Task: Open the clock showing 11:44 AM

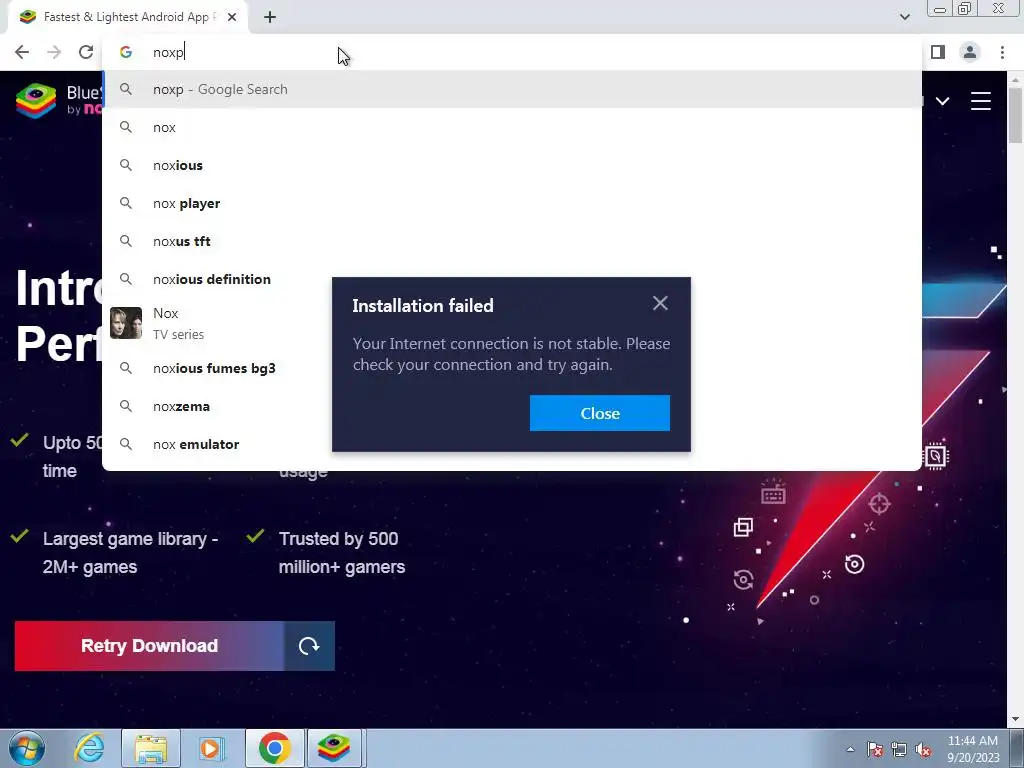Action: (x=973, y=749)
